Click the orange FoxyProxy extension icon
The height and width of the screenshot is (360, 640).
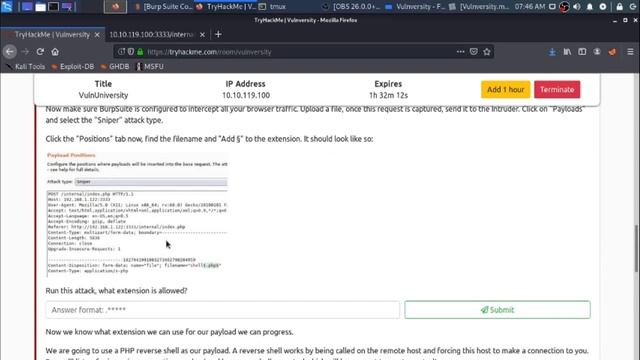[612, 52]
